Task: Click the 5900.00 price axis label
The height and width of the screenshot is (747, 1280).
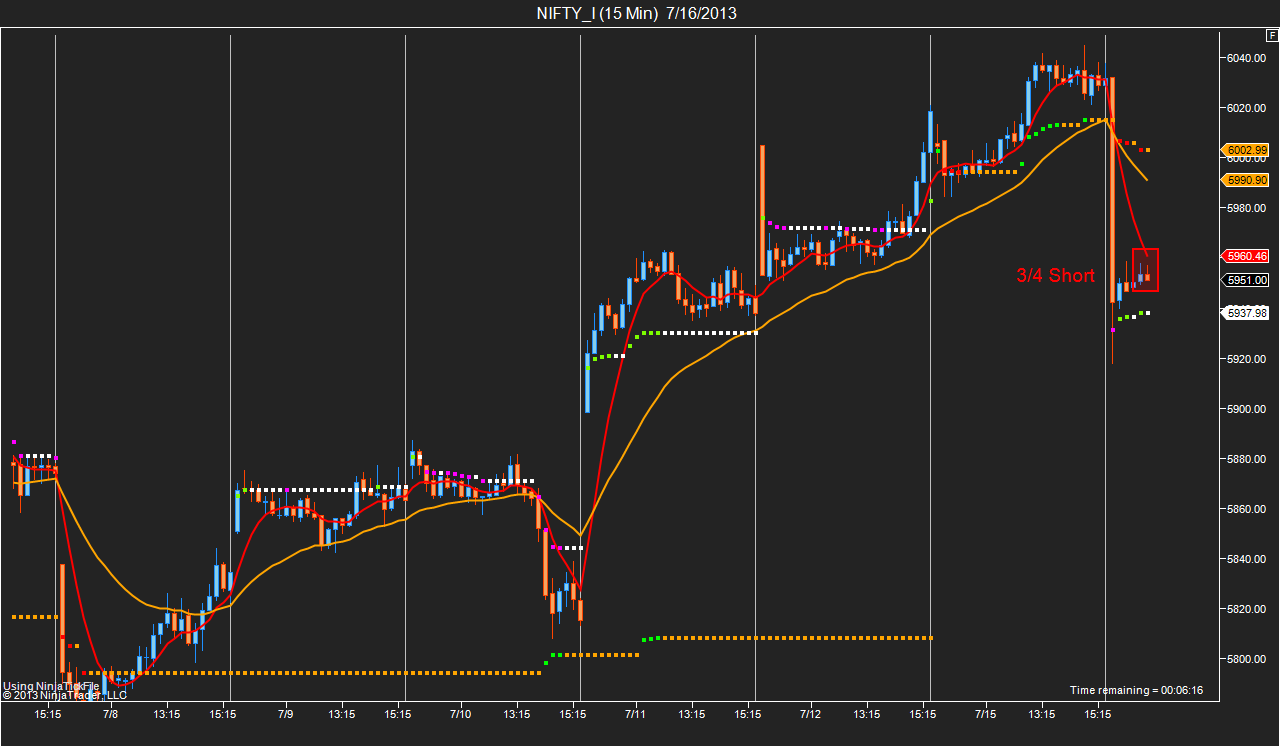Action: tap(1247, 409)
